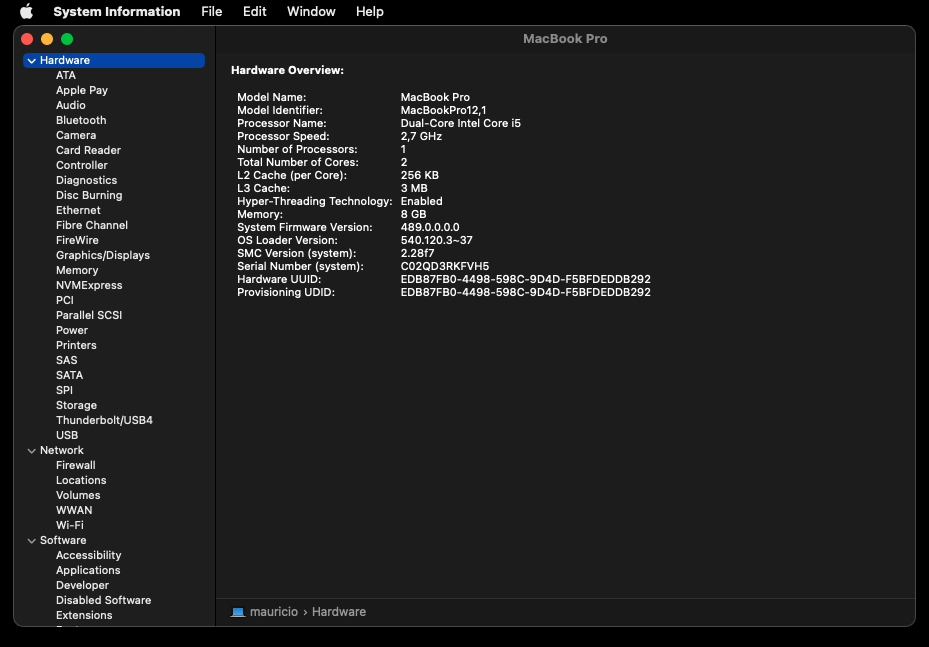Open the File menu
The width and height of the screenshot is (929, 647).
[x=211, y=12]
